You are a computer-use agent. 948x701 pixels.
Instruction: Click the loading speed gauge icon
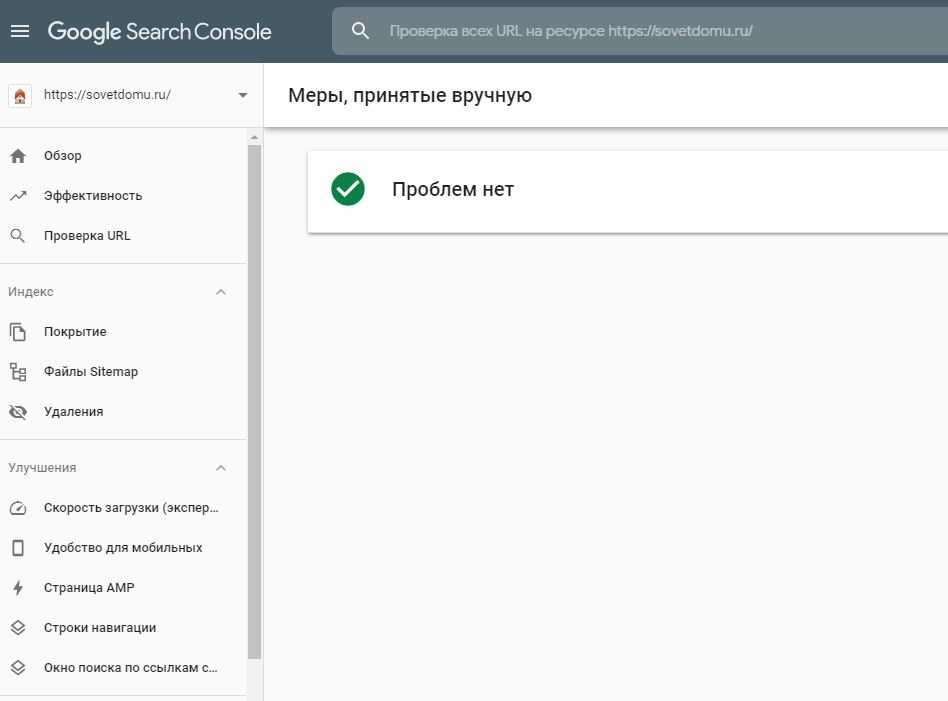click(x=18, y=508)
